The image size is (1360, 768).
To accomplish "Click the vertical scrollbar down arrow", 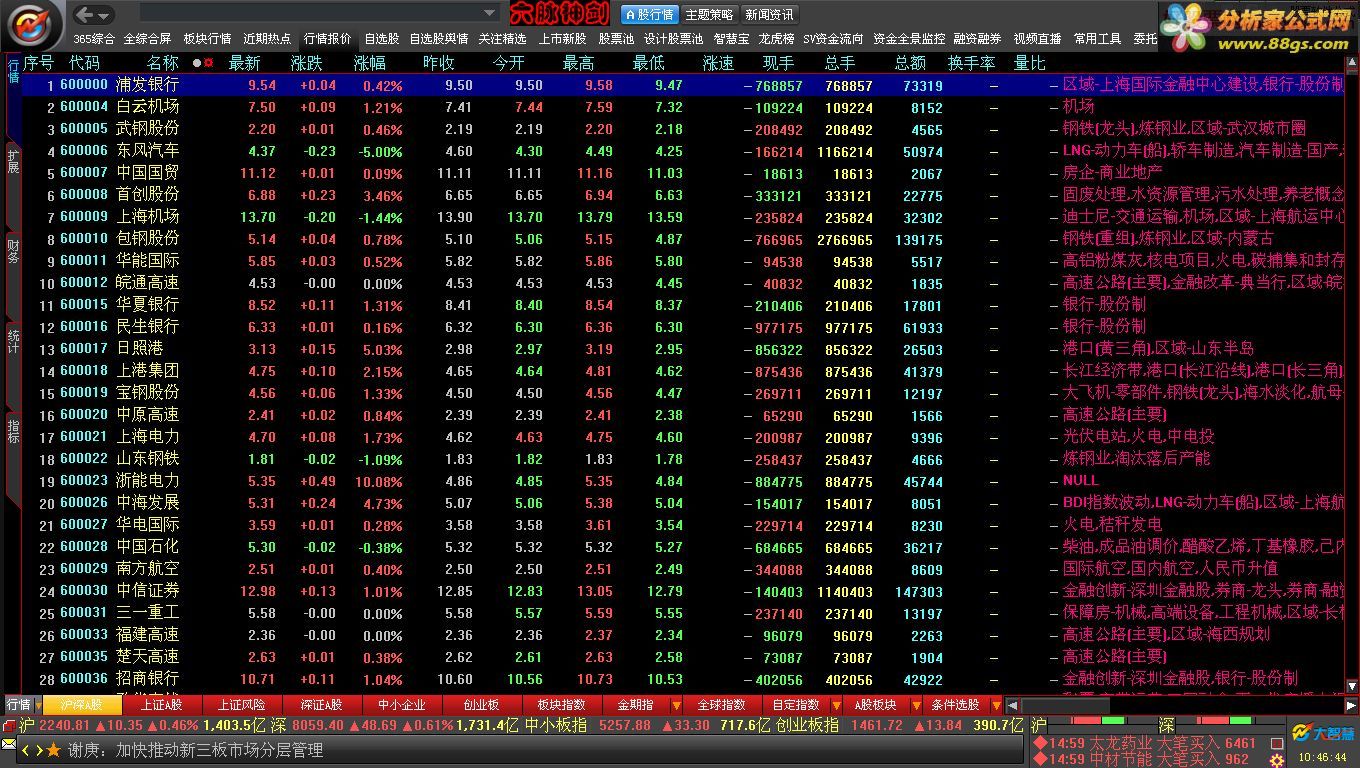I will pos(1353,687).
